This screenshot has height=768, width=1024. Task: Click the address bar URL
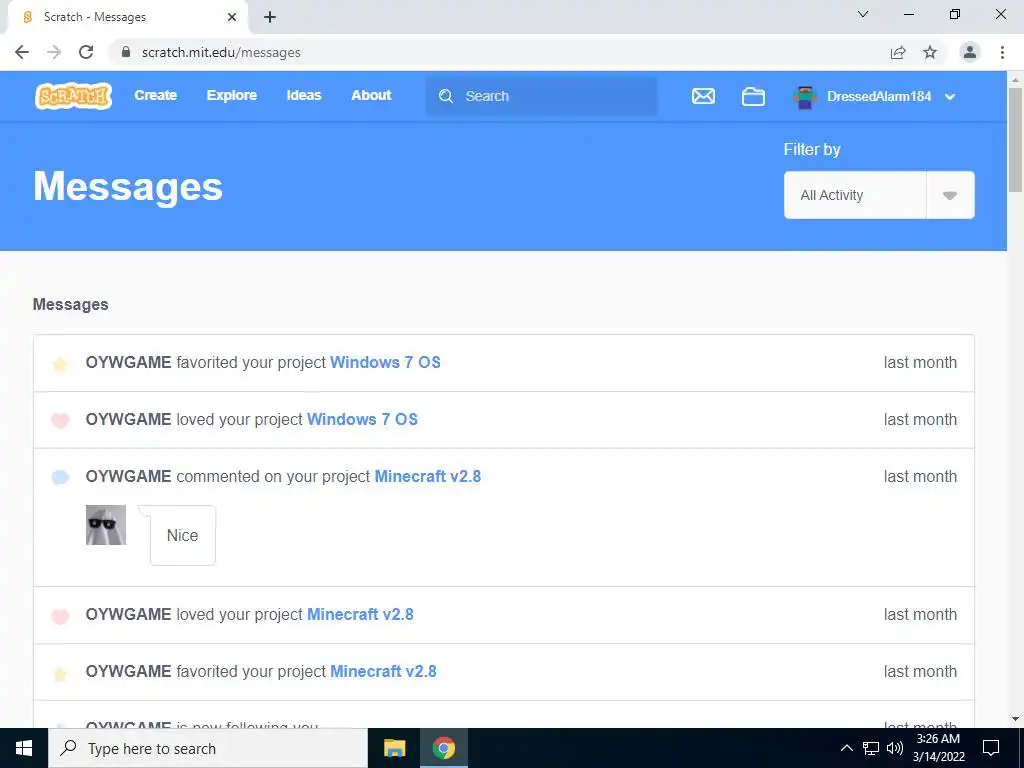(221, 52)
